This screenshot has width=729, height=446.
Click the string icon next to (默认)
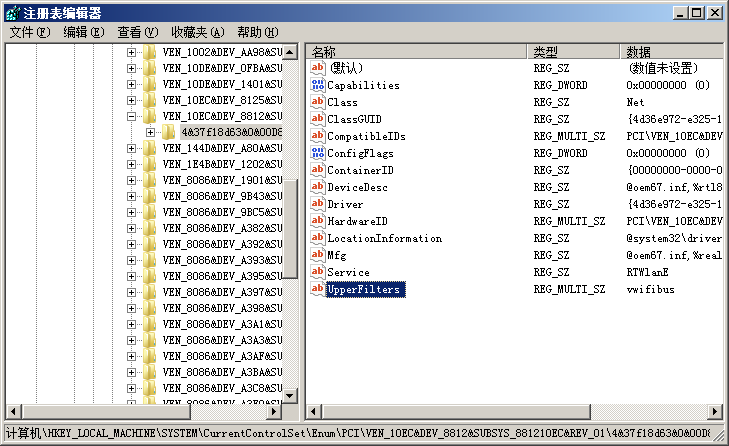(x=318, y=68)
